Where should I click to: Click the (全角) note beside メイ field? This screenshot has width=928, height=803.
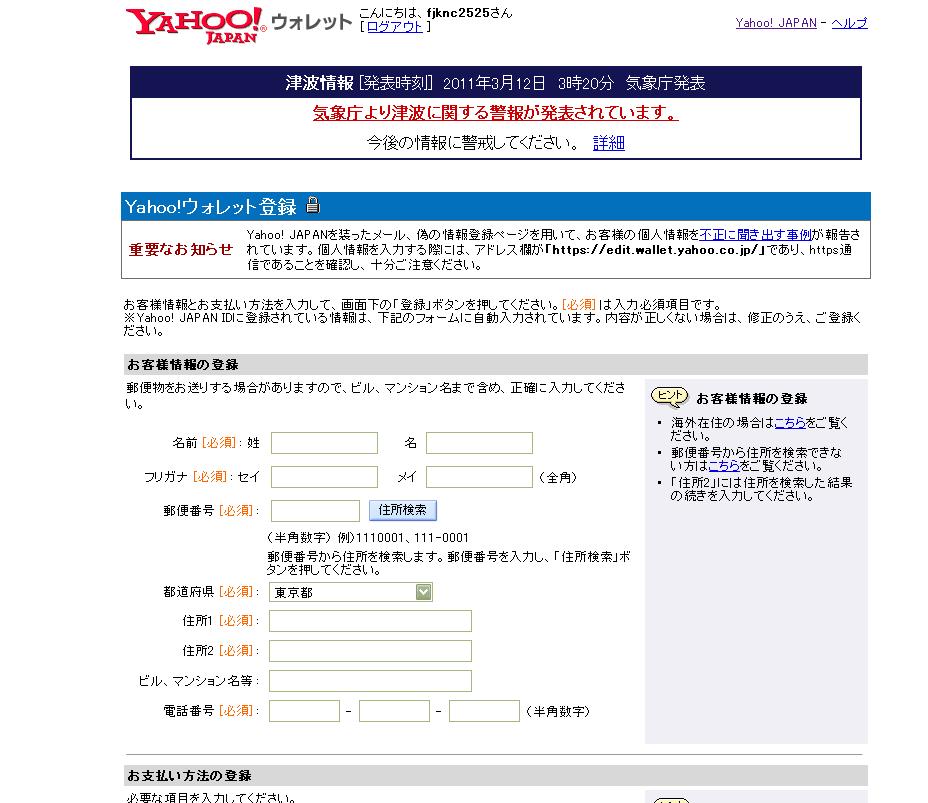click(558, 478)
